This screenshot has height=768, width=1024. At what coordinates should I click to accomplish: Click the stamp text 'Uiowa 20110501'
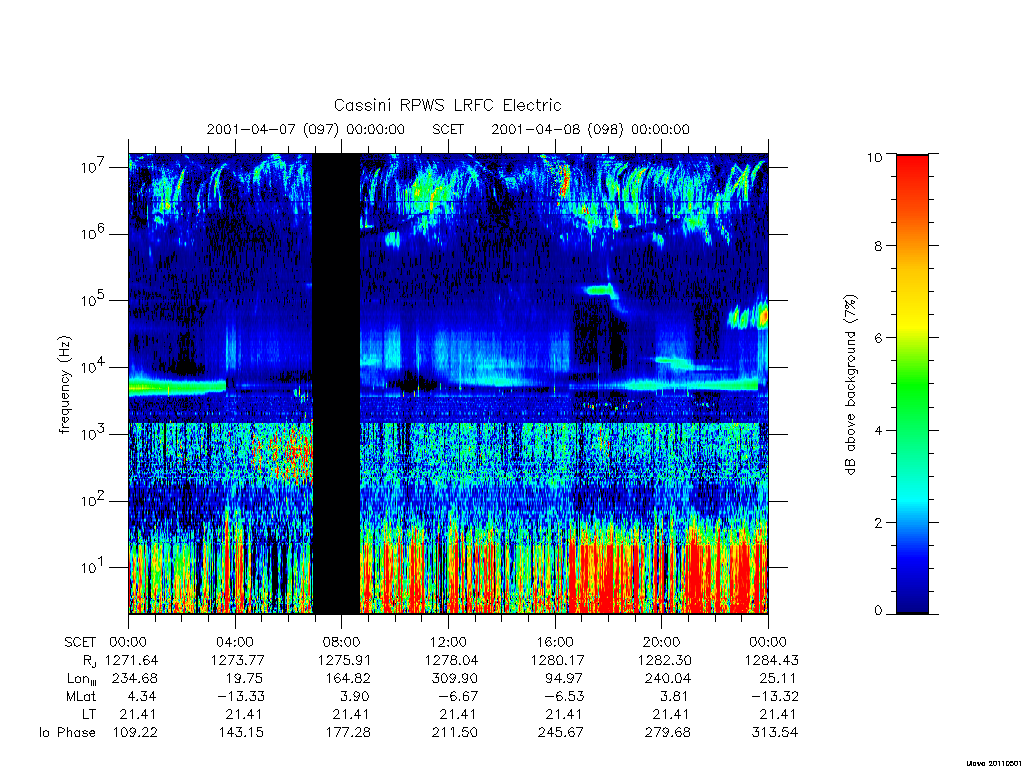point(994,763)
